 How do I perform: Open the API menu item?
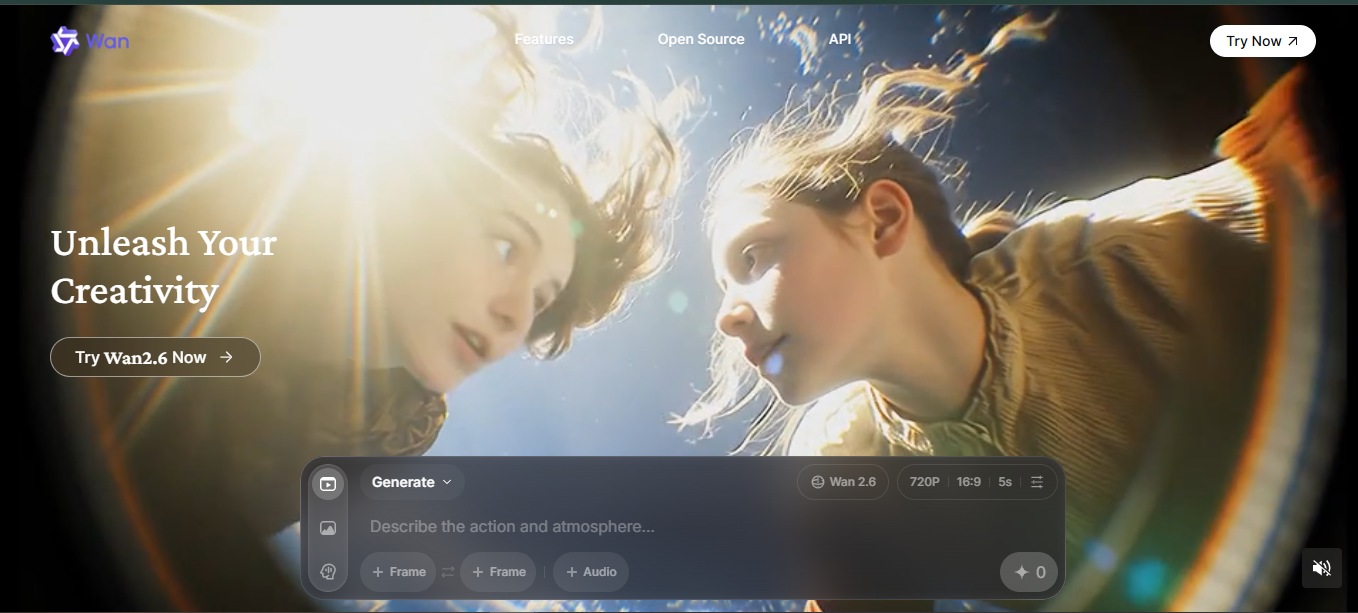coord(840,39)
